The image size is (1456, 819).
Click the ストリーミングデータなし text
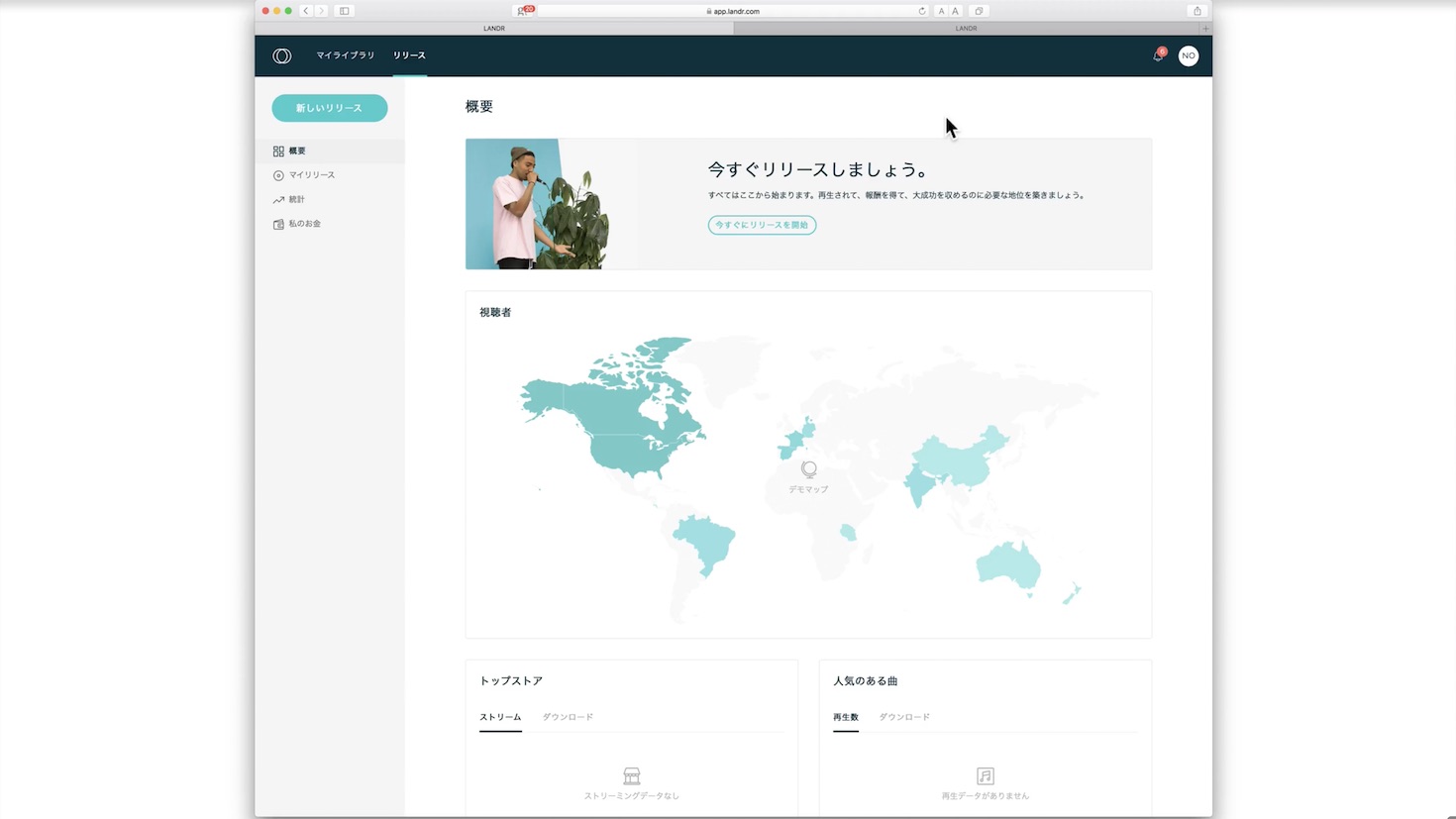tap(632, 796)
